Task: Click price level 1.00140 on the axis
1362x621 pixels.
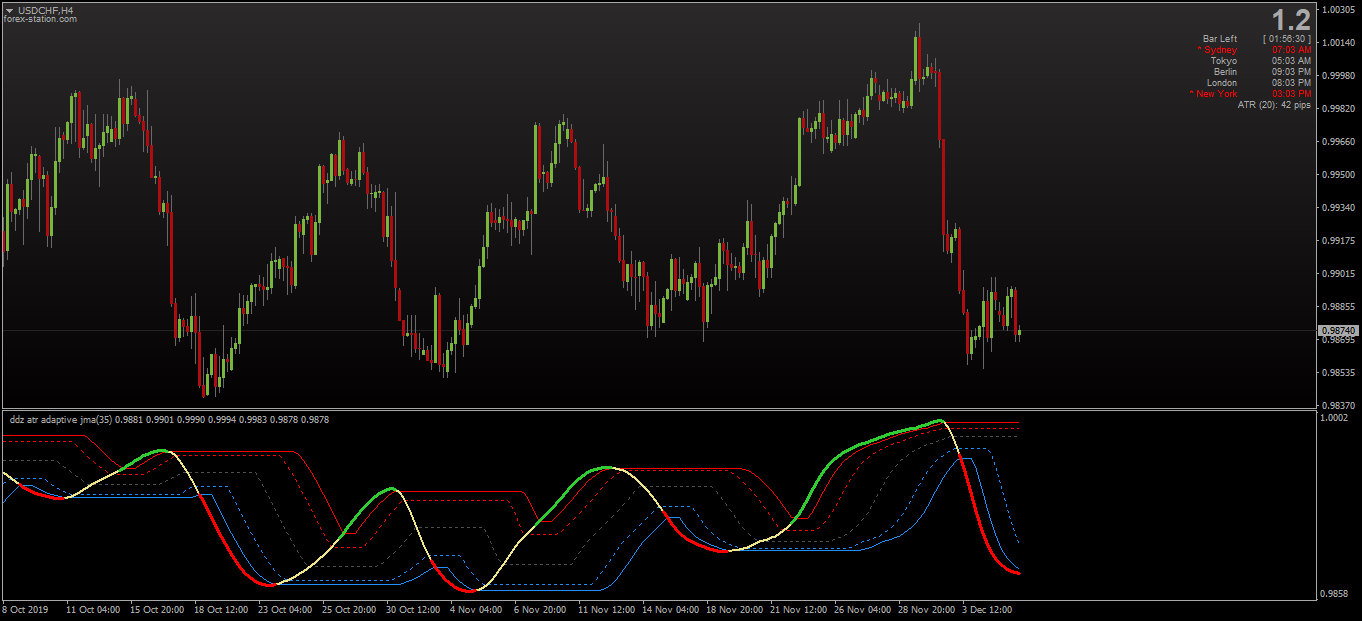Action: [x=1338, y=43]
